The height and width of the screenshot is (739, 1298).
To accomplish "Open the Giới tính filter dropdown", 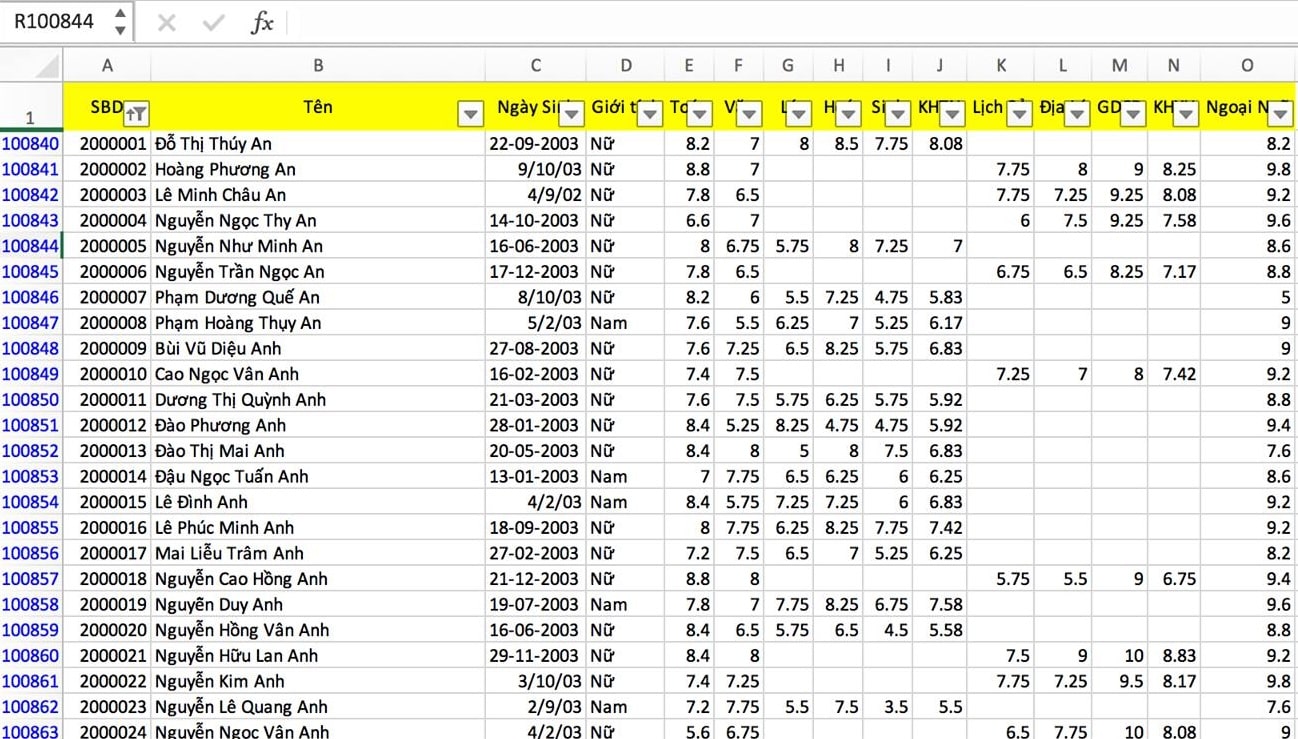I will 650,114.
